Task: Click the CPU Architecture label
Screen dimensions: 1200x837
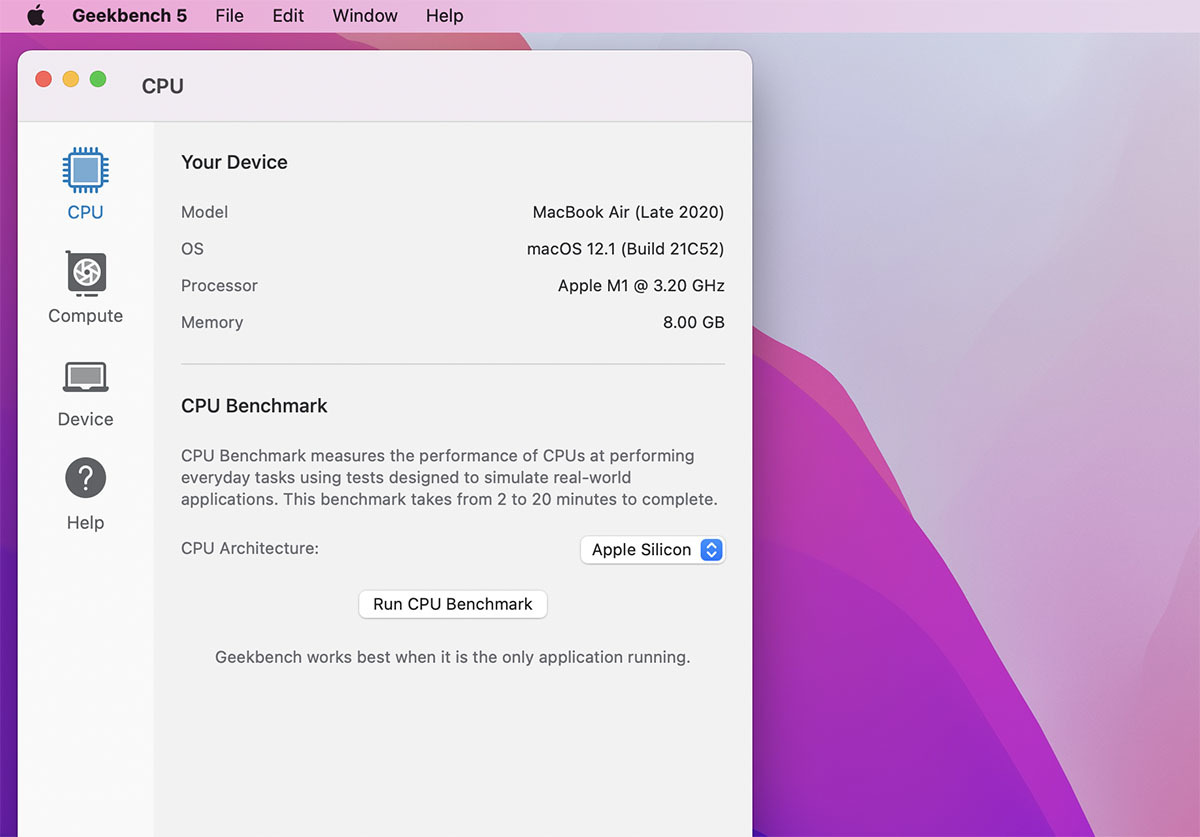Action: pos(250,548)
